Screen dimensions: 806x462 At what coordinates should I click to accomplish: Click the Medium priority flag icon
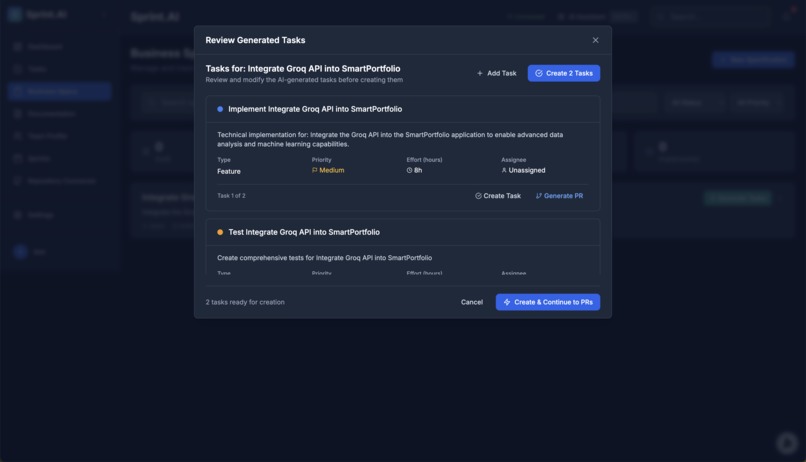tap(315, 170)
